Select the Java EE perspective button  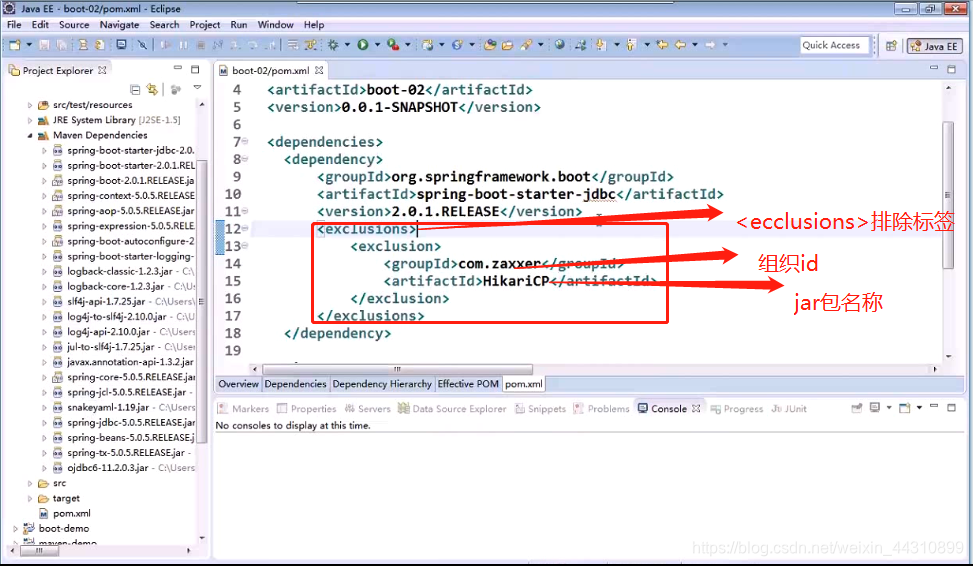935,46
